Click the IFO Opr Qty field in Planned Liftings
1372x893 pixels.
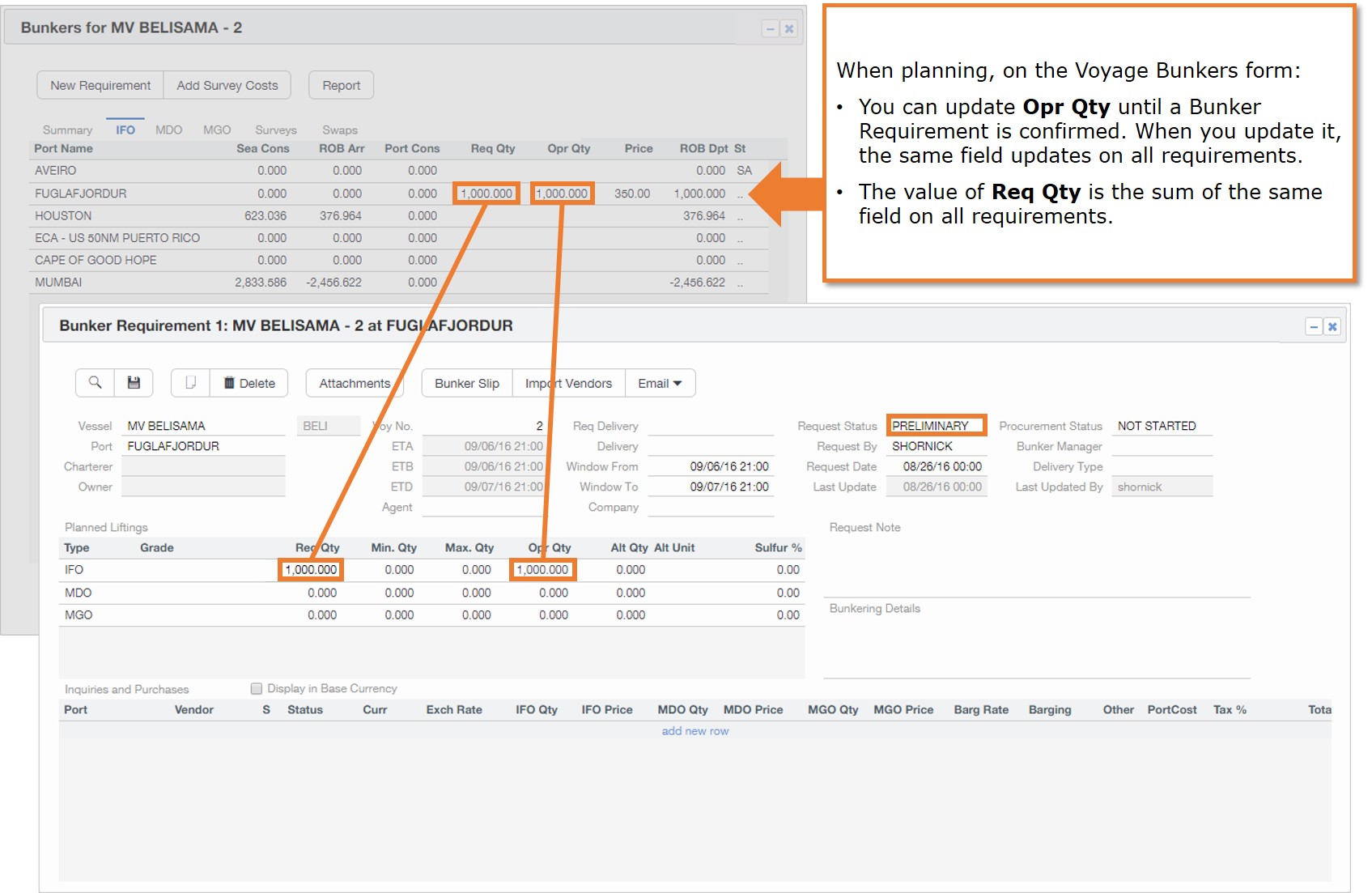[x=542, y=570]
